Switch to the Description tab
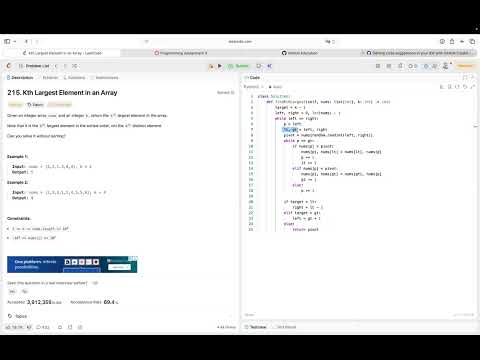The width and height of the screenshot is (480, 360). tap(20, 78)
